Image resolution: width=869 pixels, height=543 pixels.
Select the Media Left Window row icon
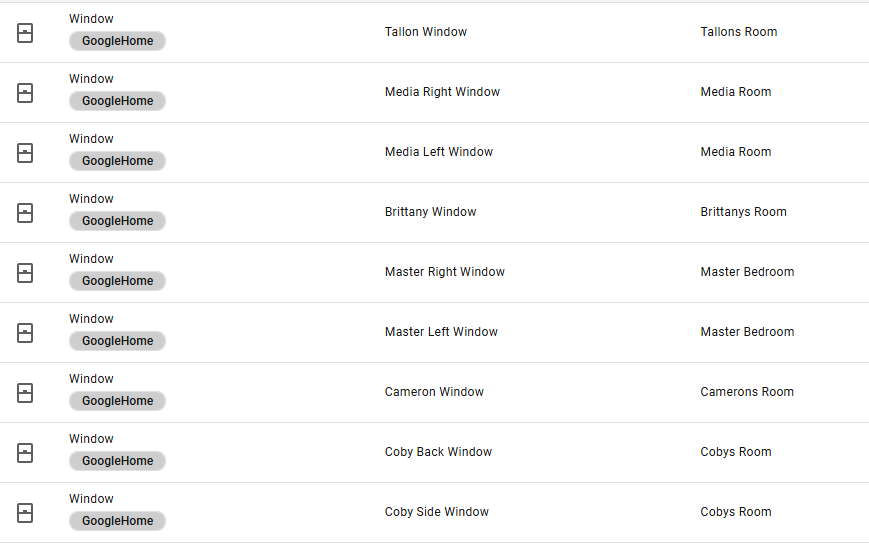click(25, 153)
